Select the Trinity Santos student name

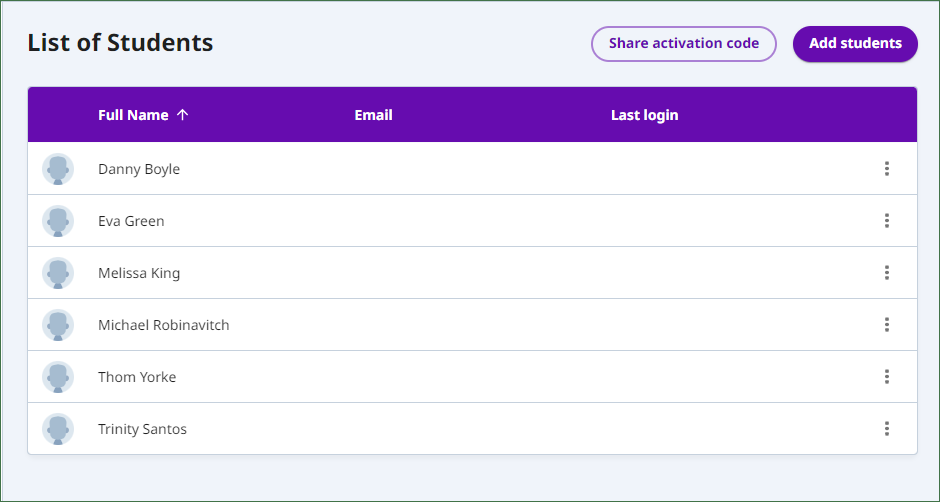pos(143,429)
